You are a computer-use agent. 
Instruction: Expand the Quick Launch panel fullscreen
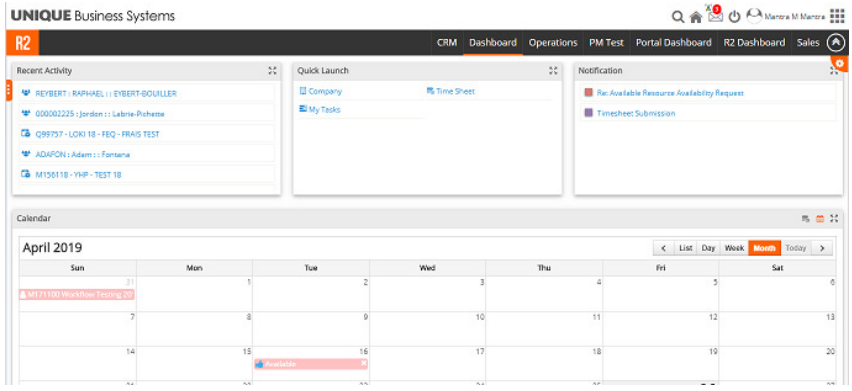(553, 71)
